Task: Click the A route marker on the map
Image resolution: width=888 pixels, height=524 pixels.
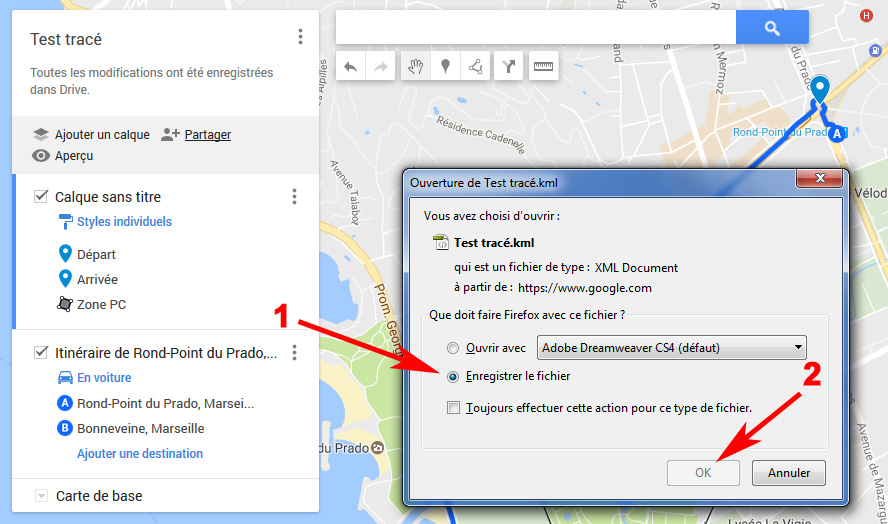Action: tap(837, 134)
